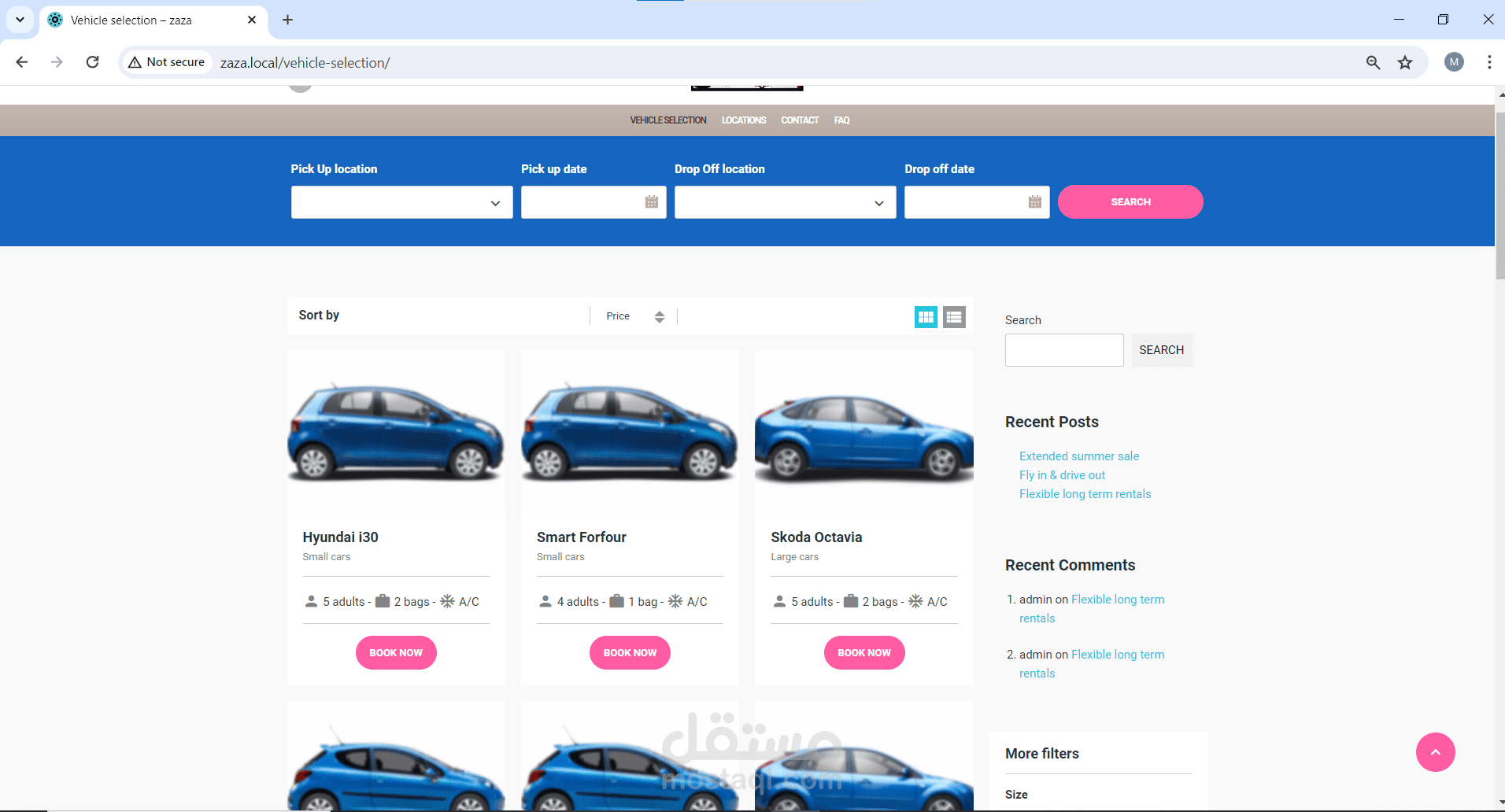
Task: Click the browser address bar URL
Action: [305, 63]
